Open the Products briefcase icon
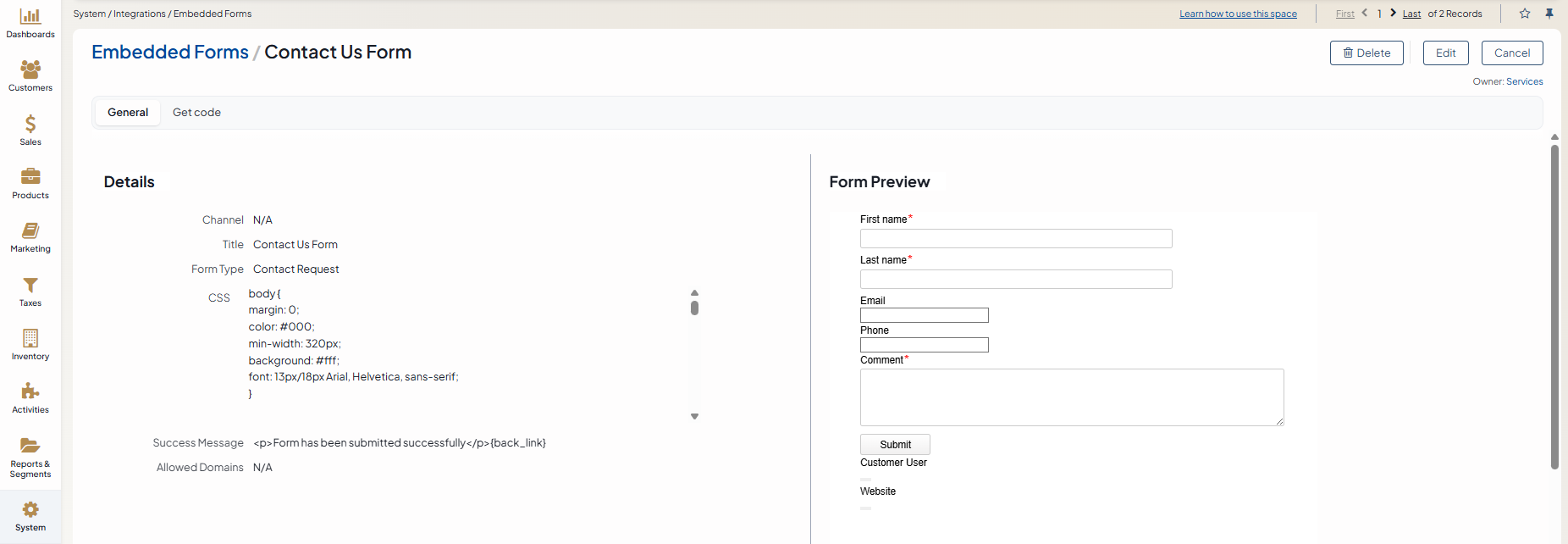1568x544 pixels. pos(30,177)
